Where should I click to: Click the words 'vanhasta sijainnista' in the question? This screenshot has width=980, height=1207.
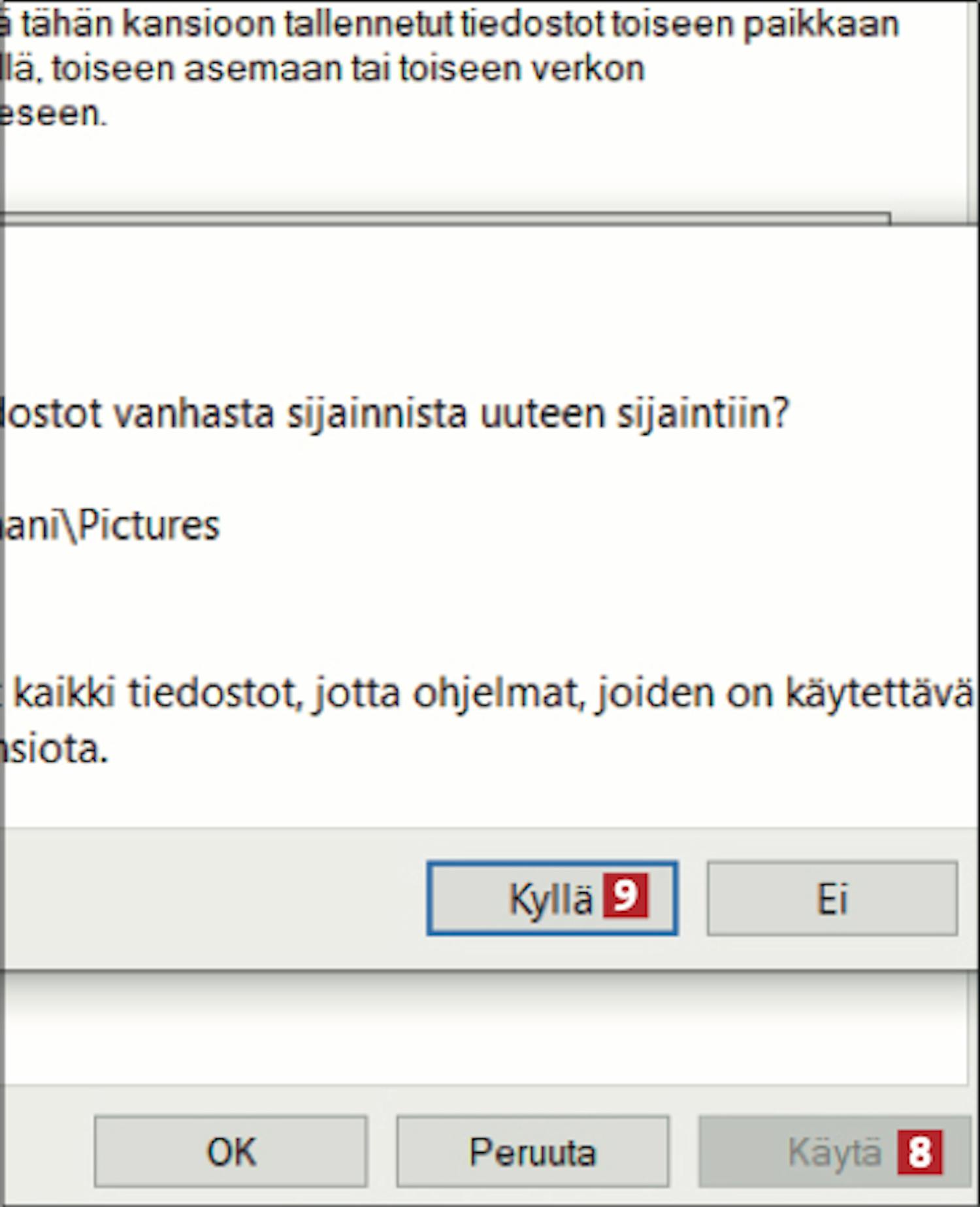coord(290,413)
